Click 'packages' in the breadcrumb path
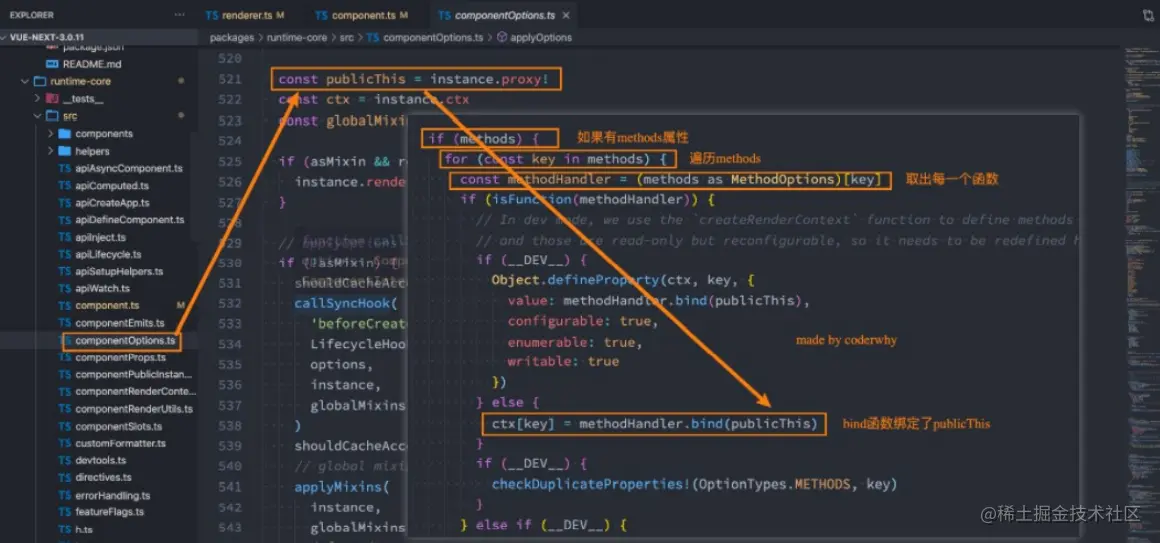 point(231,37)
